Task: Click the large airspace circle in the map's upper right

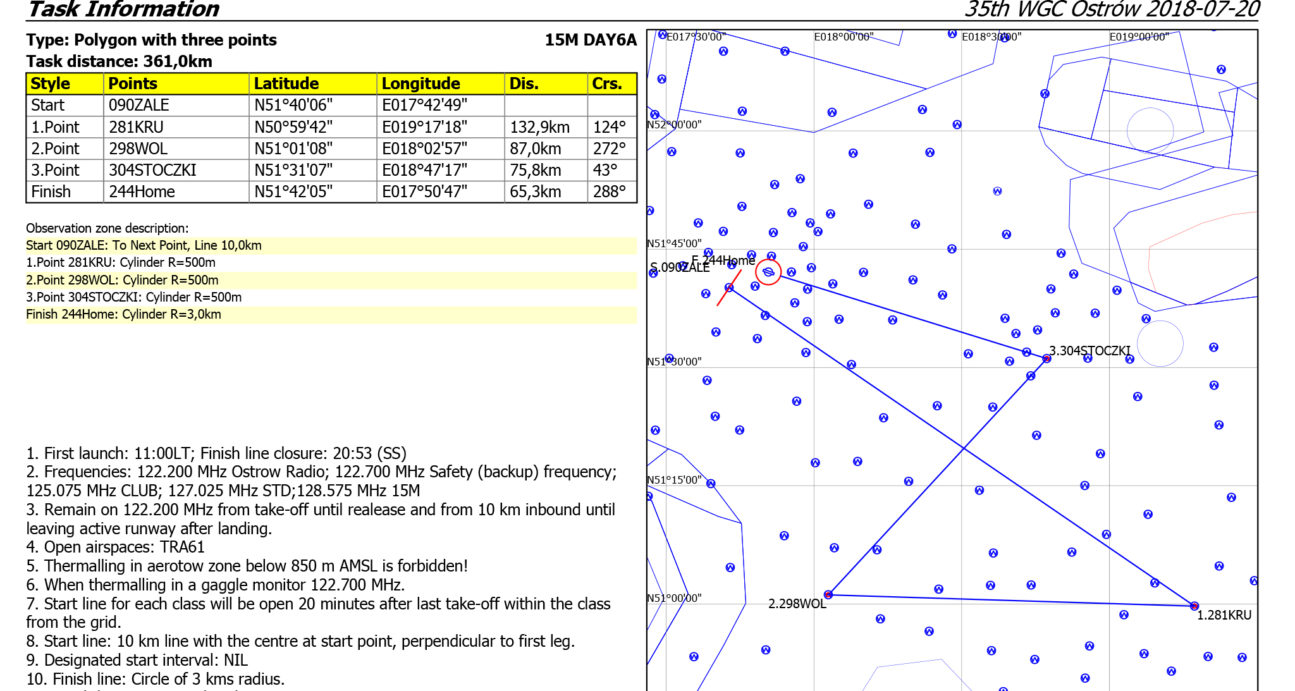Action: [1150, 130]
